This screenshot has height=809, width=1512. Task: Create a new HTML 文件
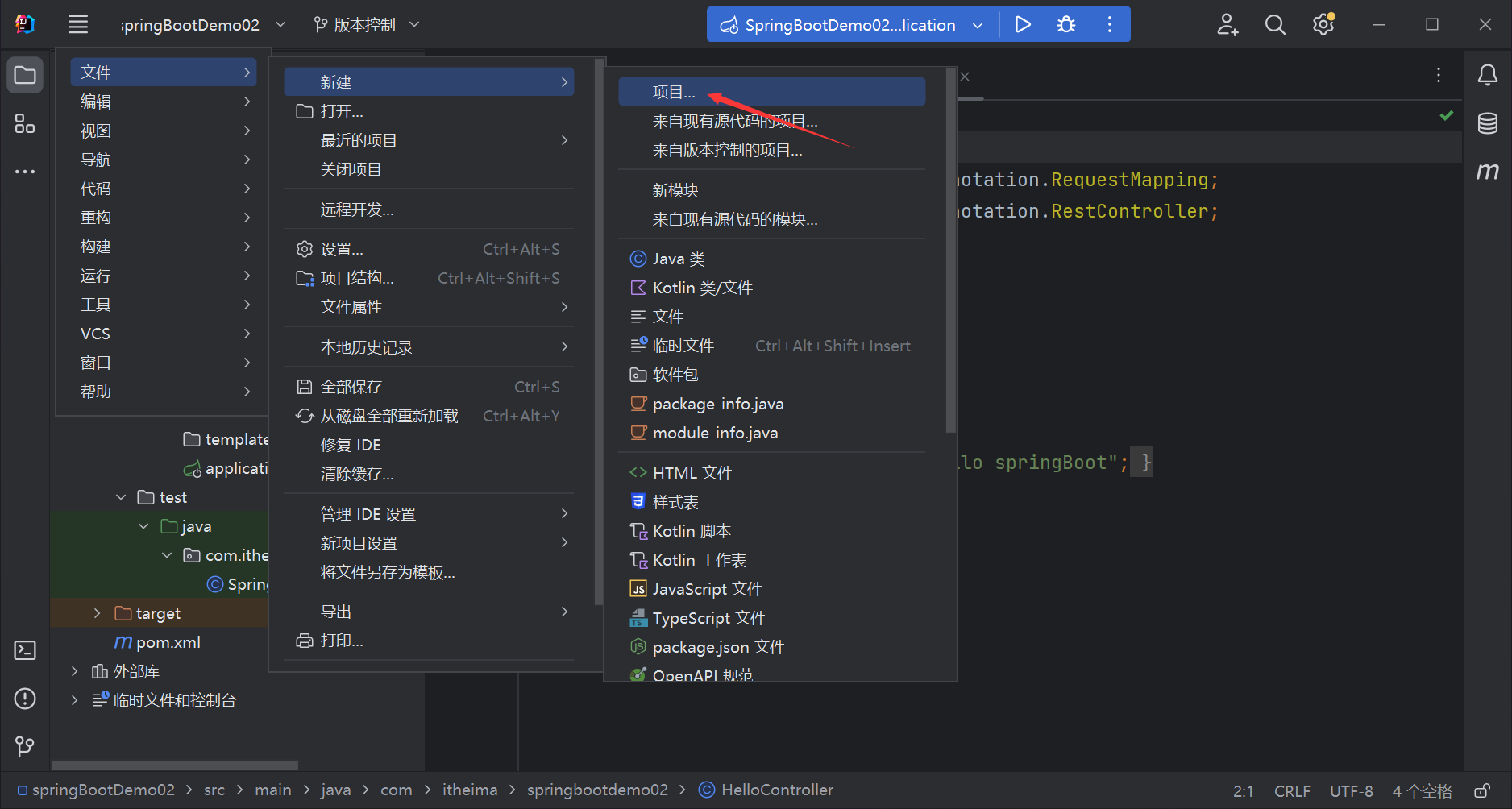point(772,473)
